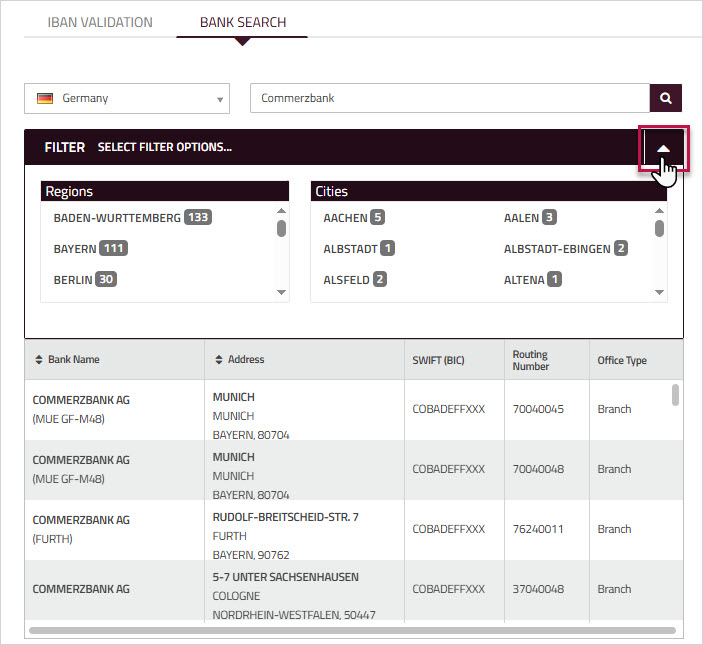The height and width of the screenshot is (645, 703).
Task: Click routing number 70040045
Action: 538,409
